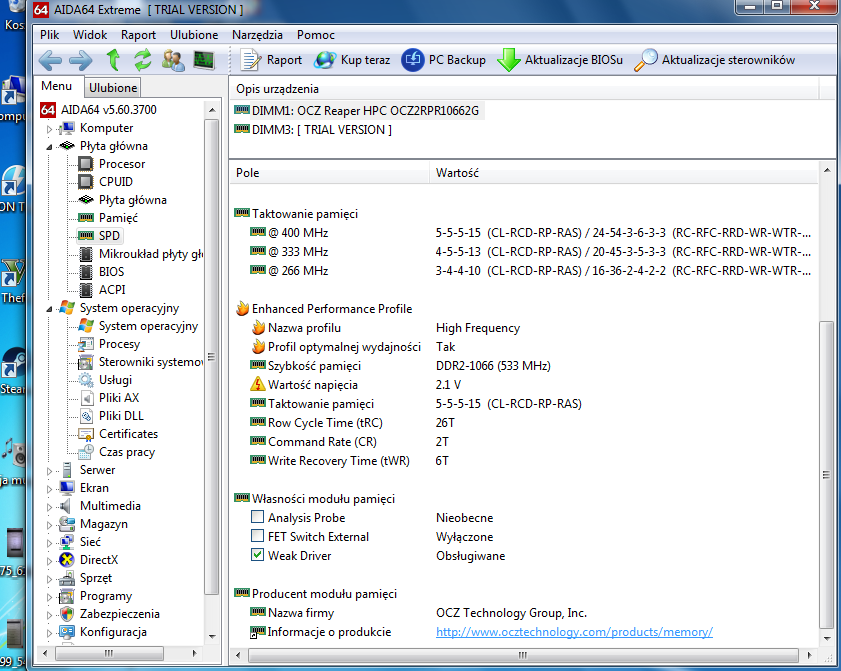The image size is (841, 671).
Task: Open the Ulubione menu in menu bar
Action: pyautogui.click(x=194, y=35)
